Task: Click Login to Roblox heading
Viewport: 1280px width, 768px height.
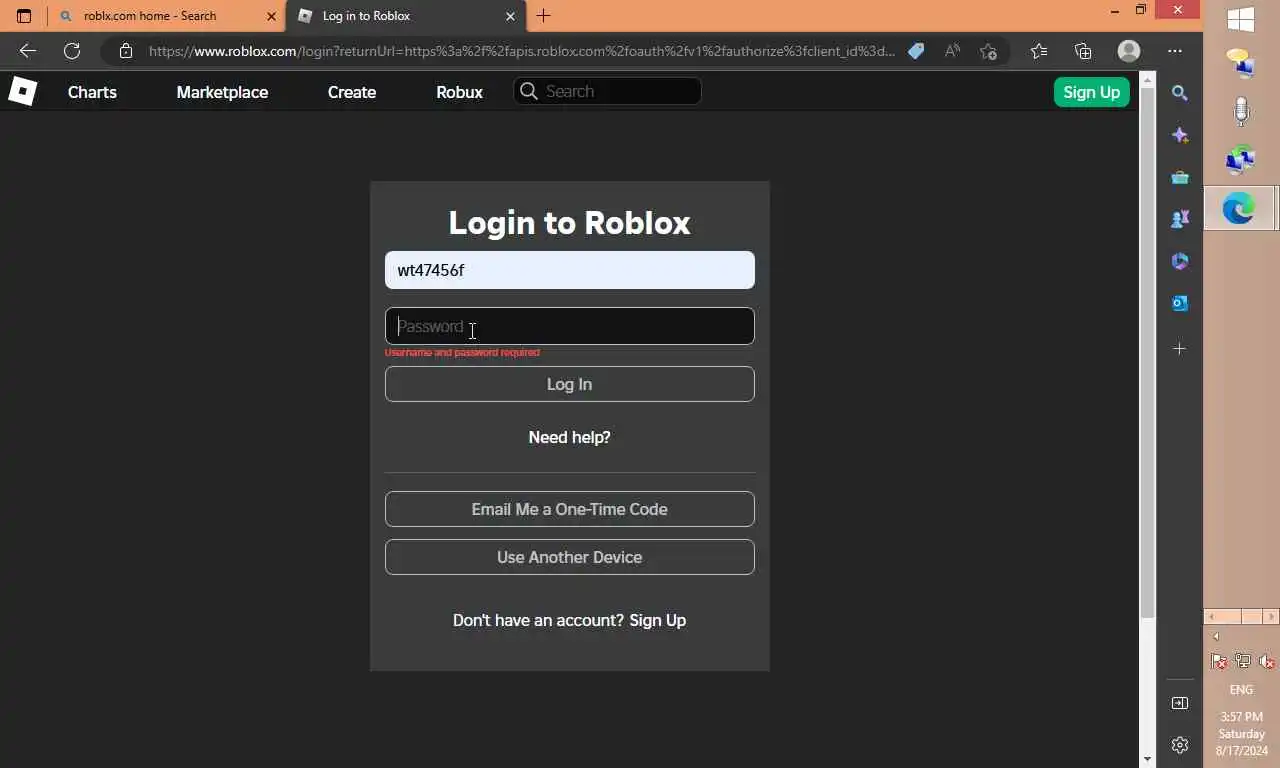Action: coord(570,222)
